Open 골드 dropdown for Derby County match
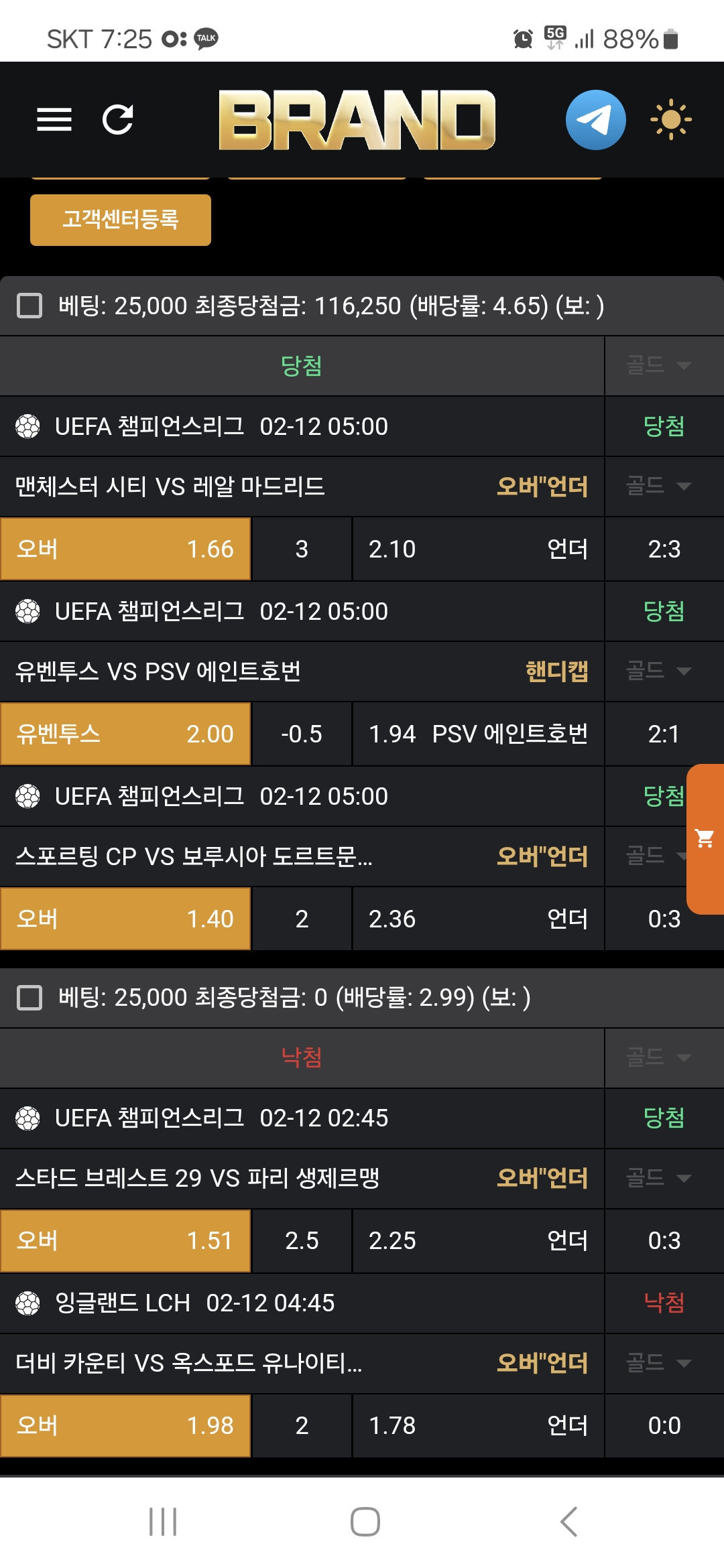724x1568 pixels. click(x=658, y=1362)
